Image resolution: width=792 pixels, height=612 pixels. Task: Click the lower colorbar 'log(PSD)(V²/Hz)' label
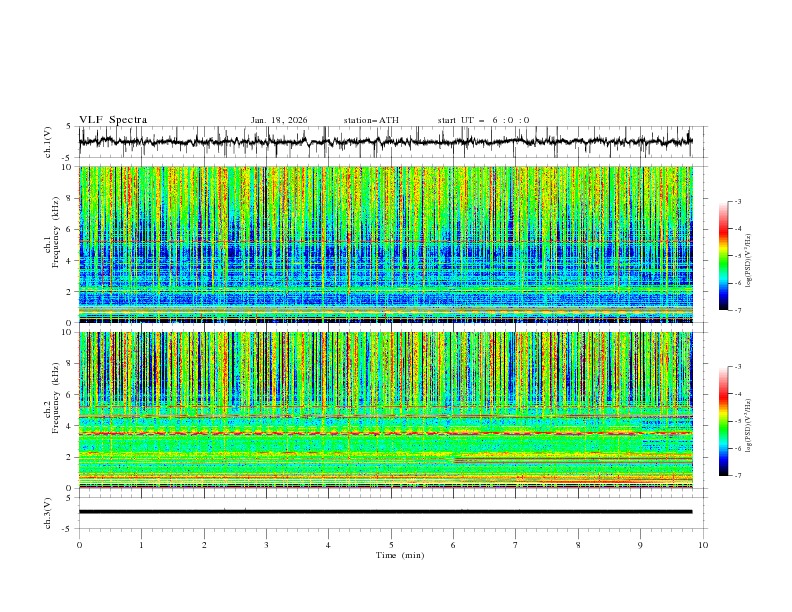tap(749, 426)
